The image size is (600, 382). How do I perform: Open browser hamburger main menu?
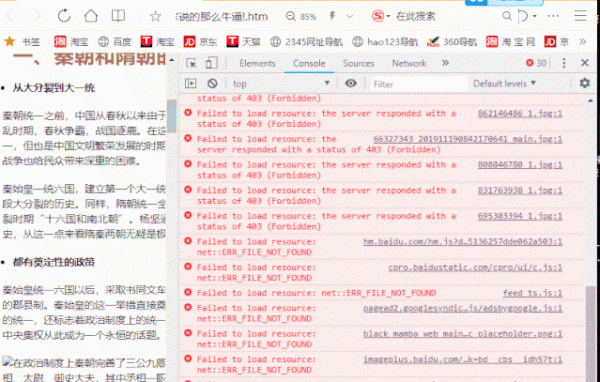(580, 16)
